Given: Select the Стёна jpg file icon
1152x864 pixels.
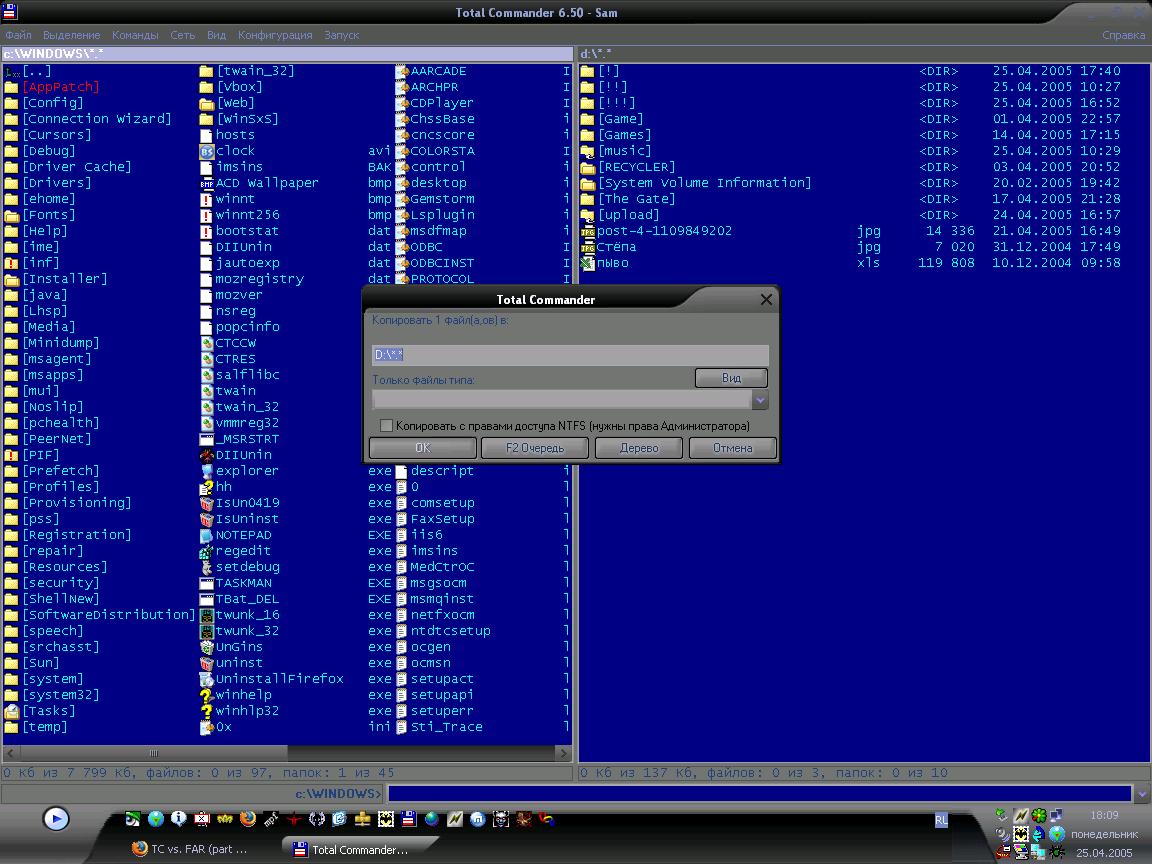Looking at the screenshot, I should pos(587,247).
